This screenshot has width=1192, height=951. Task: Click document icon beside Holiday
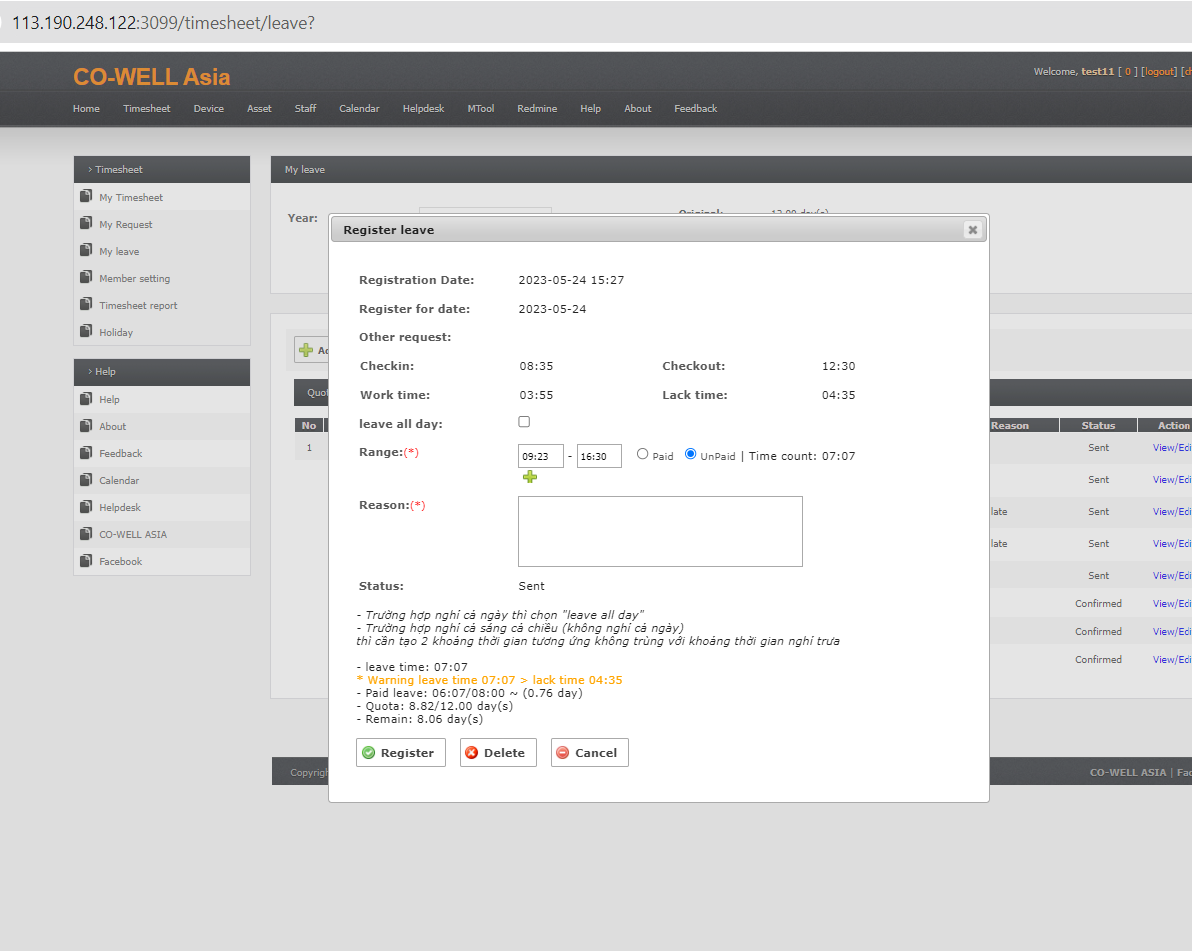pyautogui.click(x=86, y=331)
